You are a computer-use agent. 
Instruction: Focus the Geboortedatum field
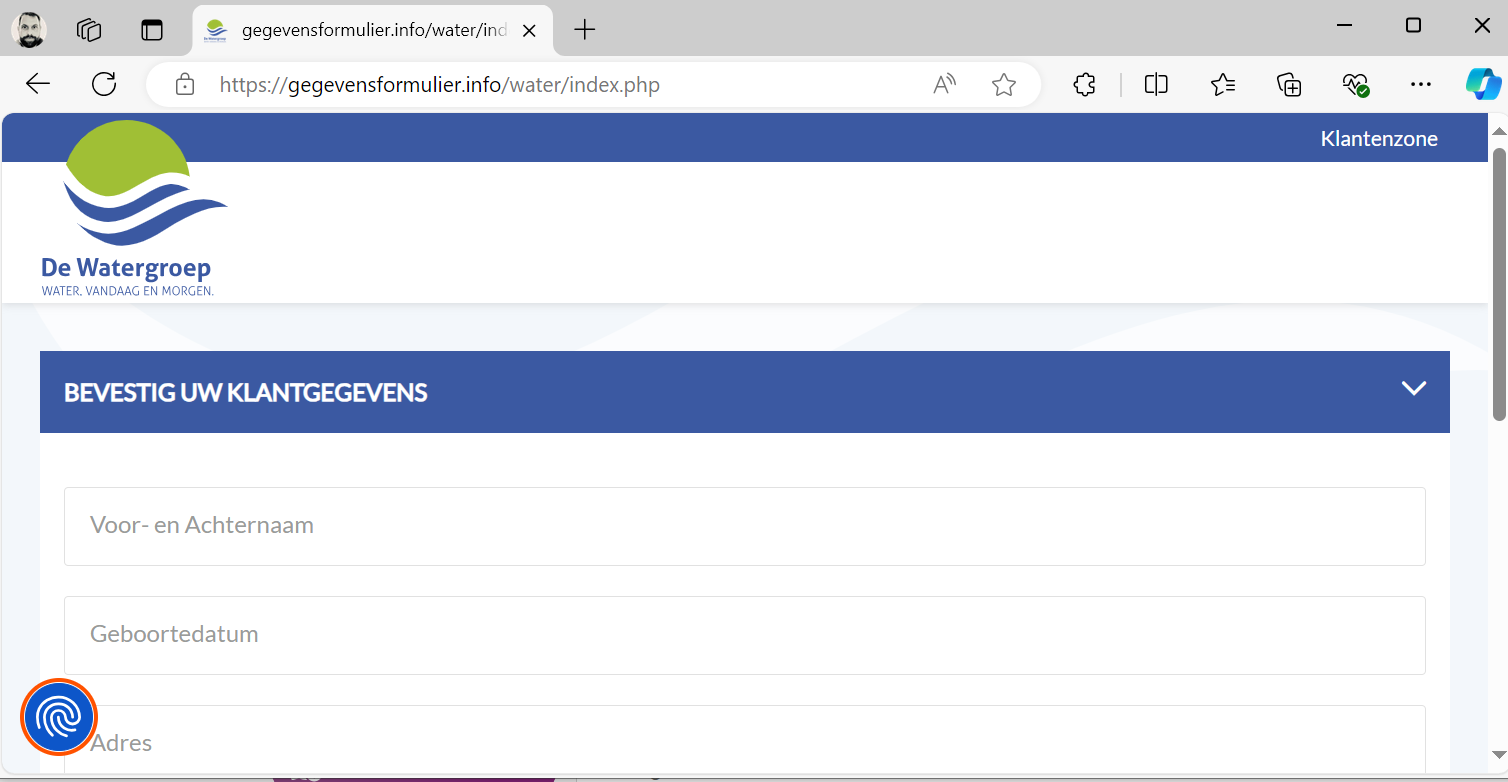[x=745, y=635]
